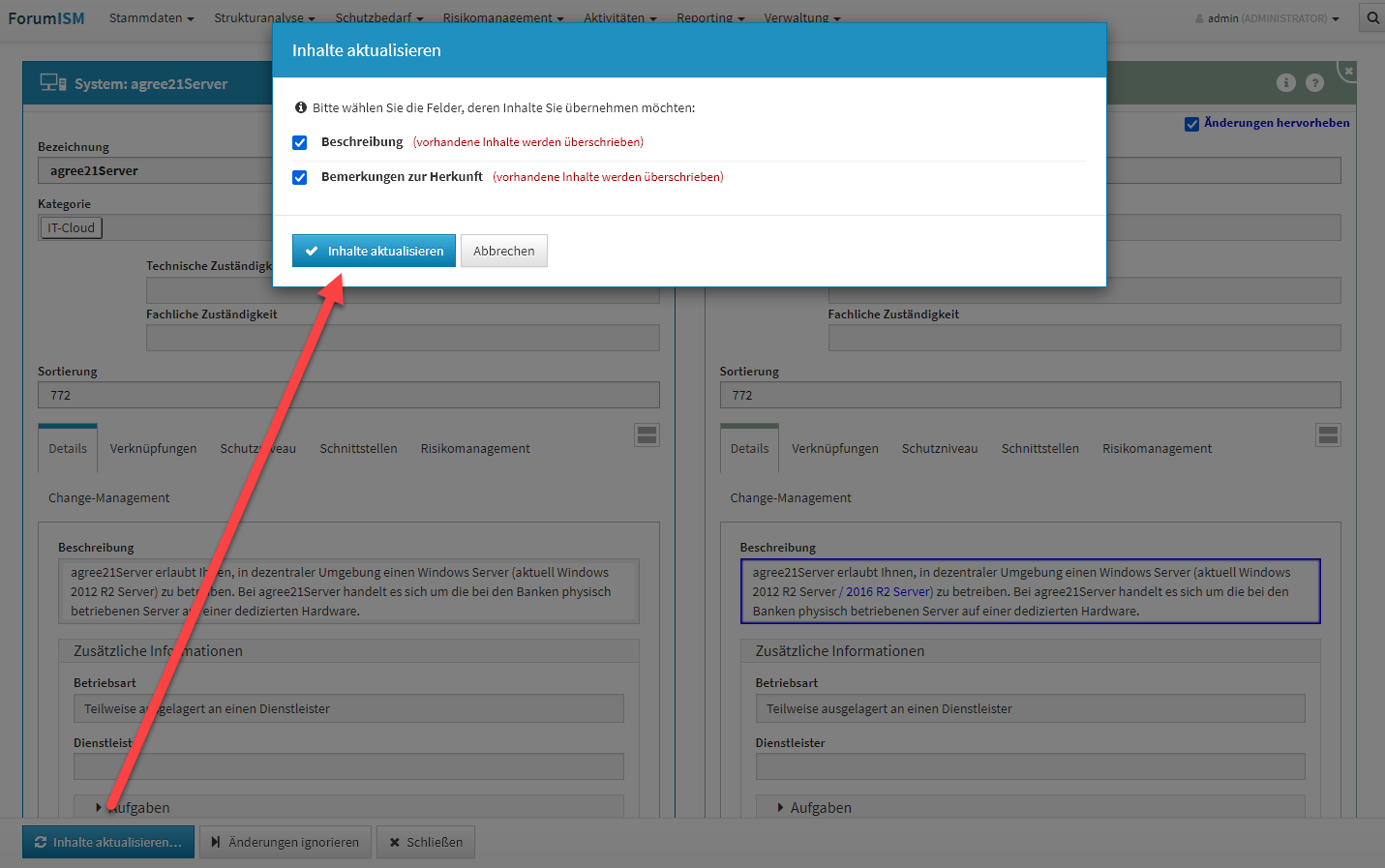
Task: Click Änderungen ignorieren button
Action: [286, 842]
